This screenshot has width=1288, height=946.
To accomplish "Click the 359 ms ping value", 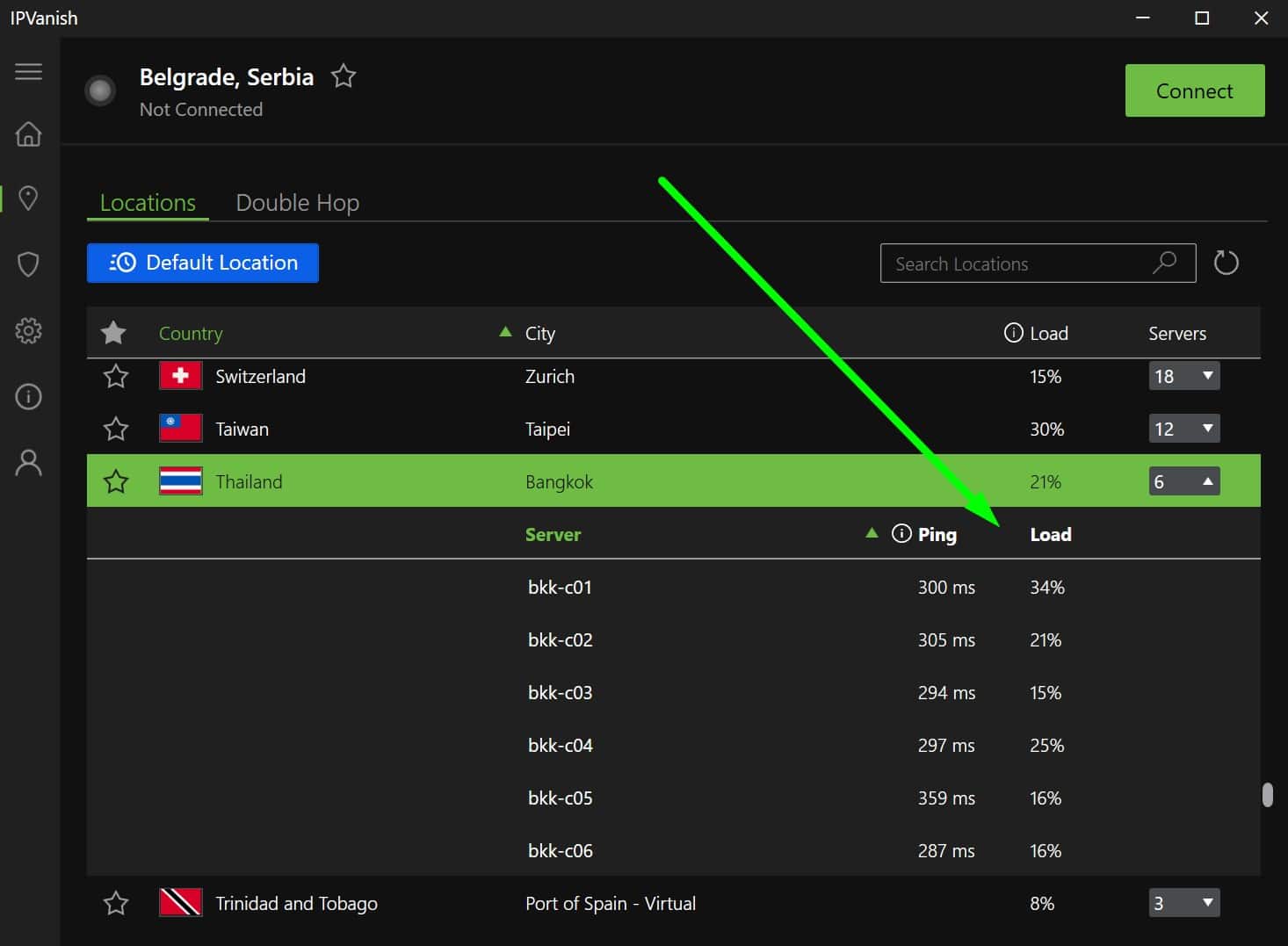I will click(x=946, y=798).
